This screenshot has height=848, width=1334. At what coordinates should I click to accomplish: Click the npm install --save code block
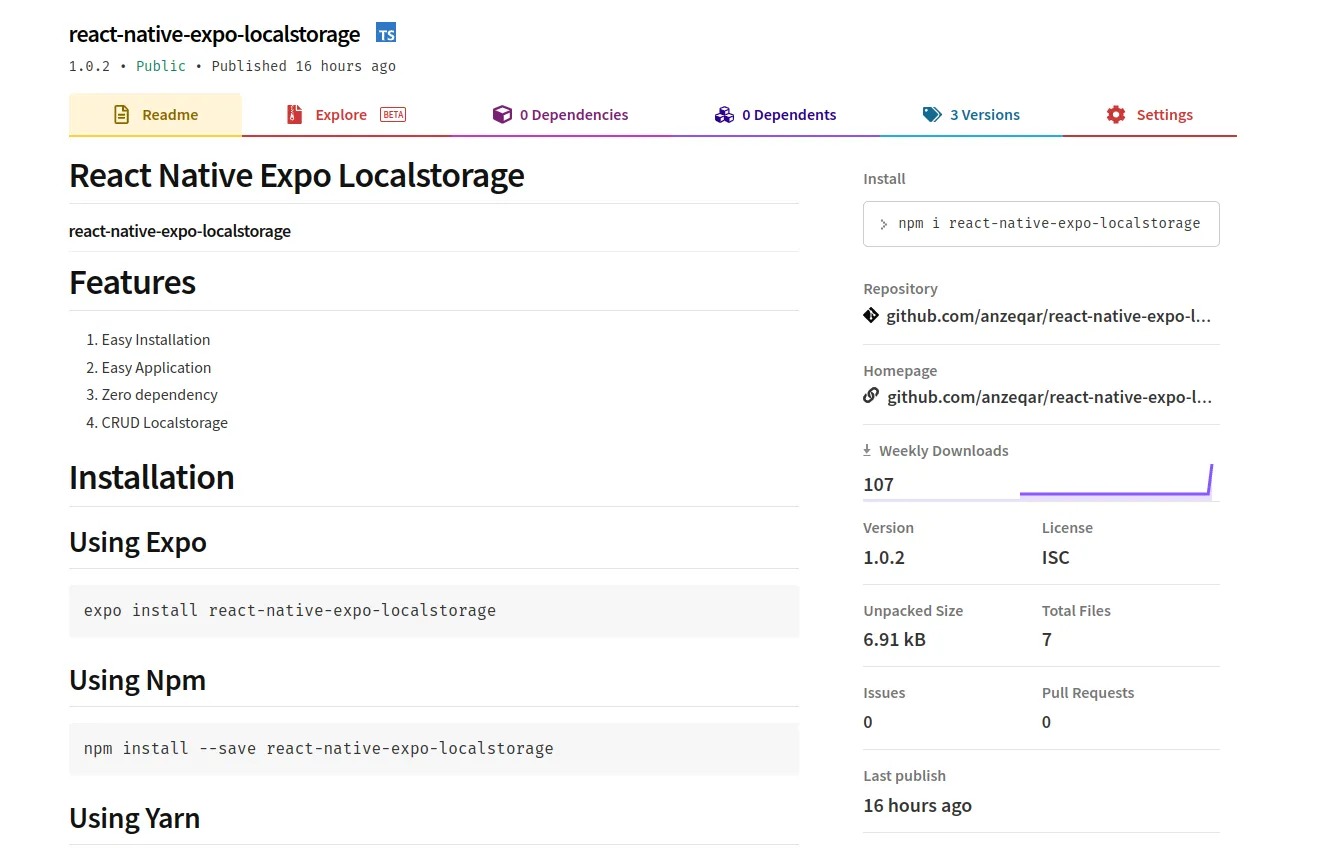pyautogui.click(x=434, y=748)
